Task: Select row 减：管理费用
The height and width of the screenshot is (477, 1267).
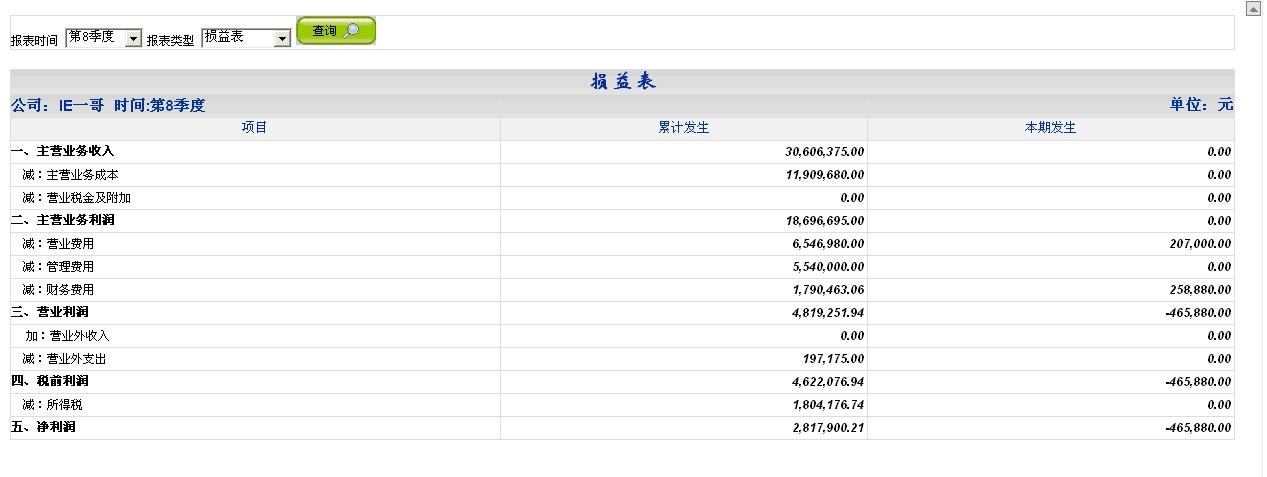Action: [622, 267]
